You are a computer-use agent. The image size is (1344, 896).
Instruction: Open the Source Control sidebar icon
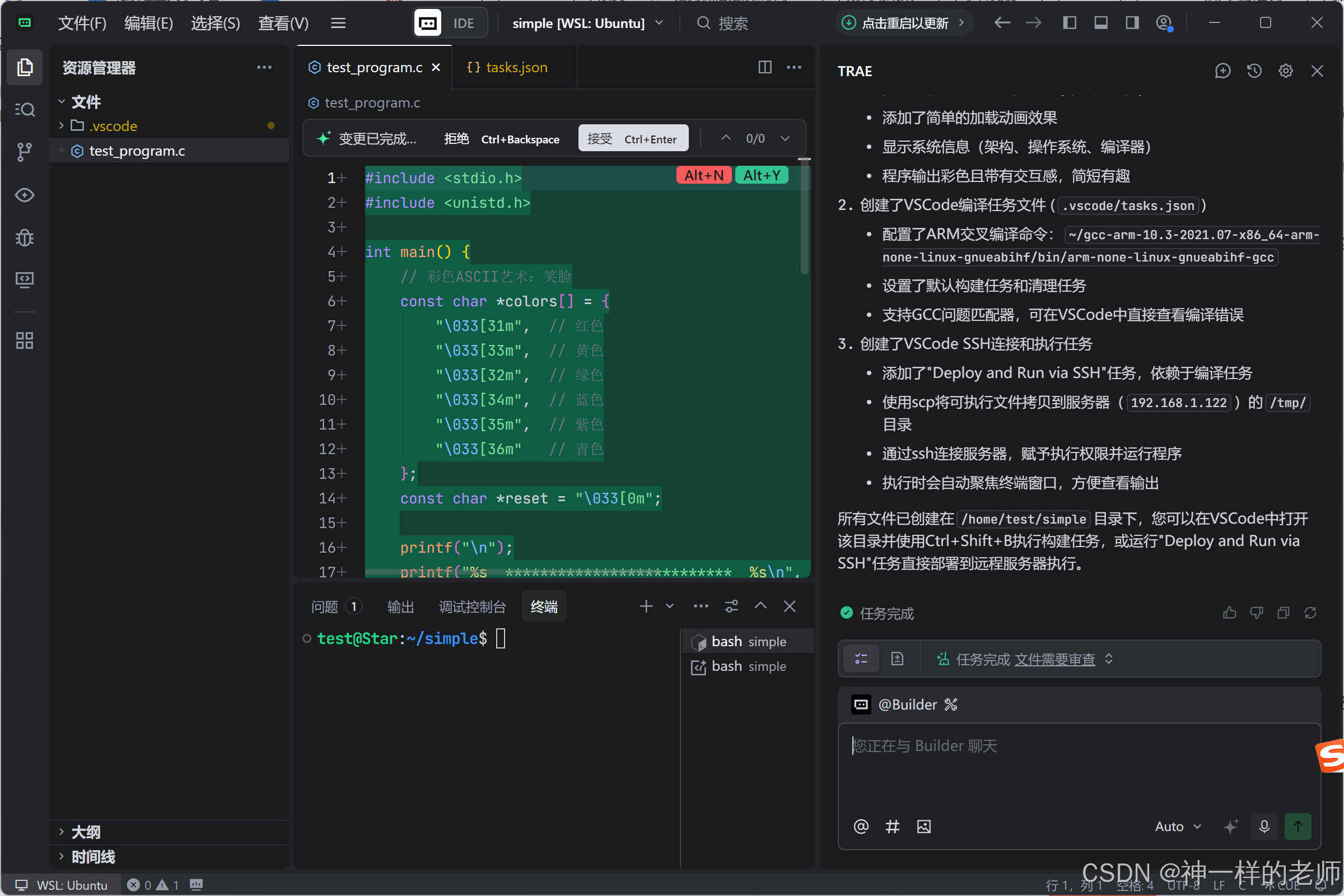point(24,151)
